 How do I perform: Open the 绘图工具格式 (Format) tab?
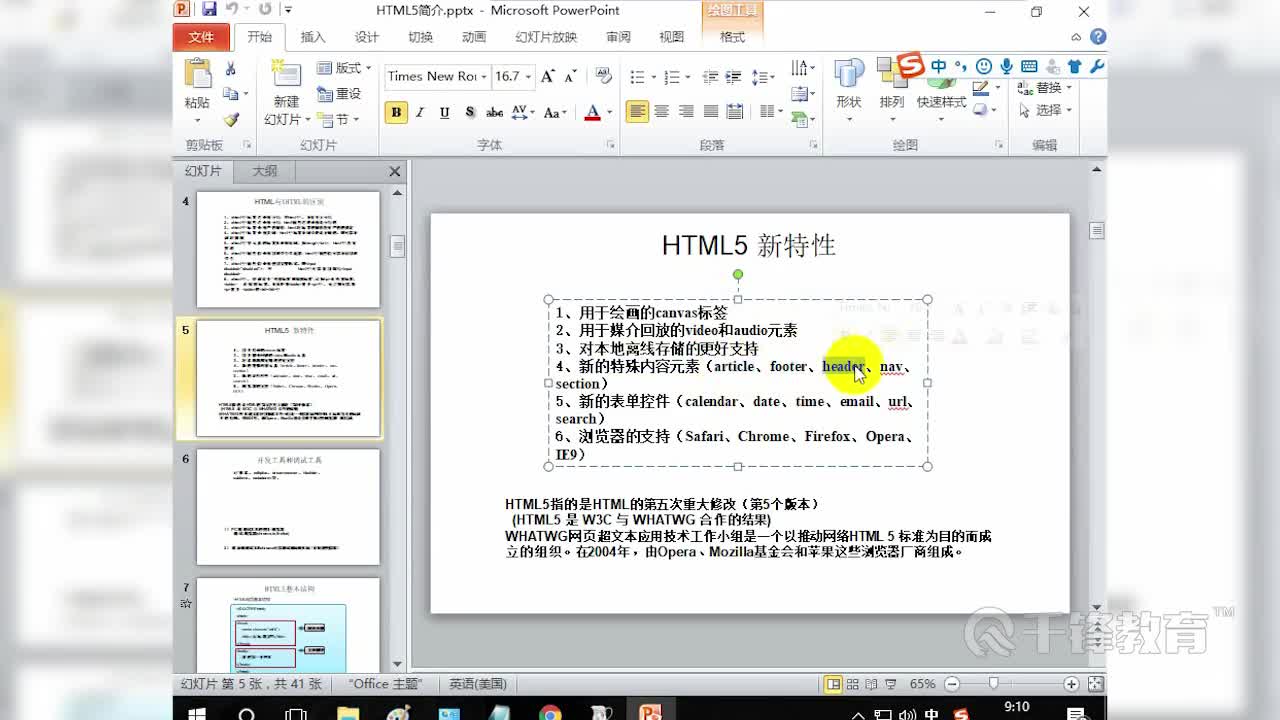[733, 36]
